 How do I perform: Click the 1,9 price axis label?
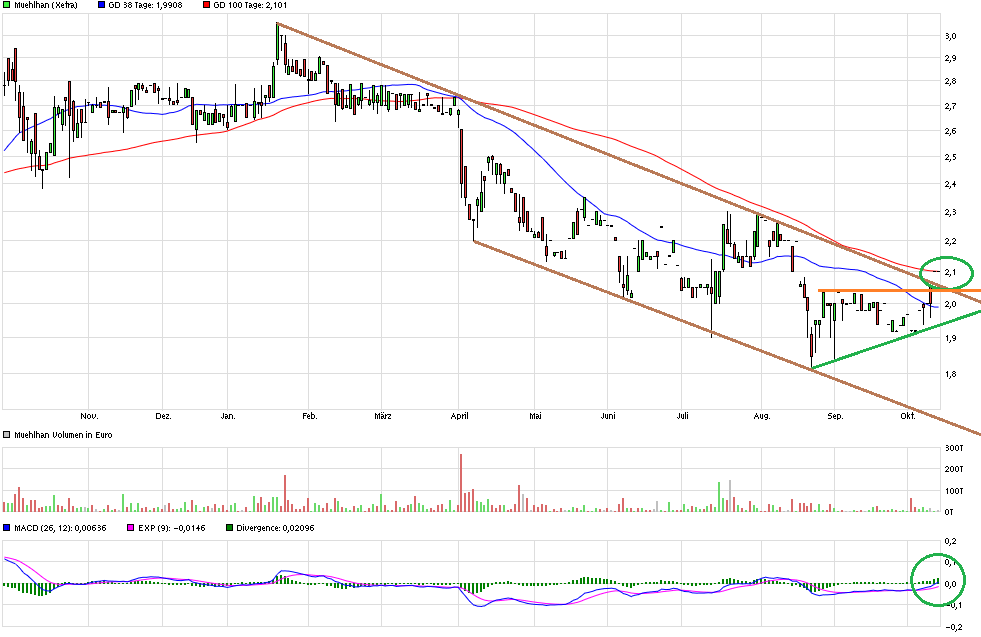(951, 339)
